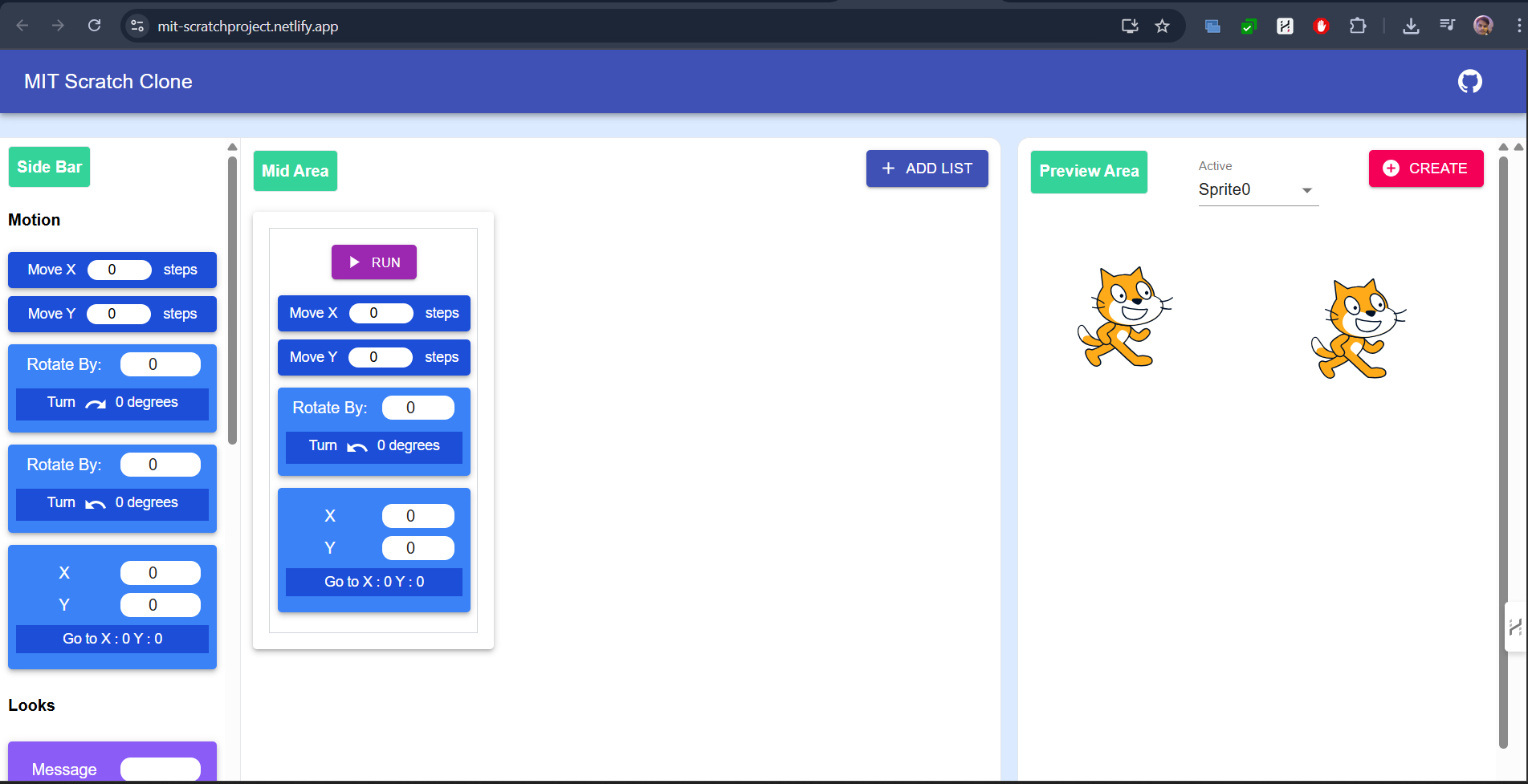
Task: Click the MIT Scratch Clone title
Action: (108, 81)
